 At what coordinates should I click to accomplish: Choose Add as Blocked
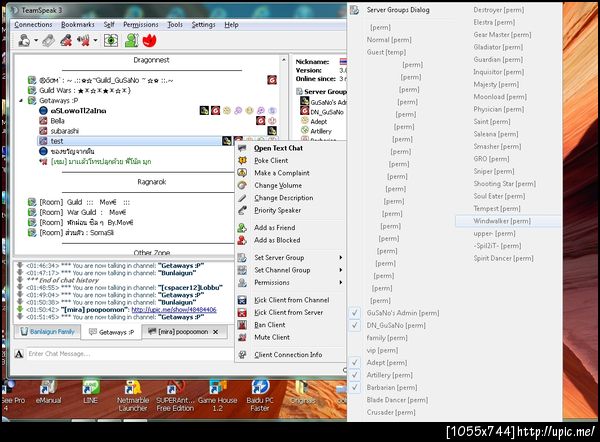(x=290, y=240)
